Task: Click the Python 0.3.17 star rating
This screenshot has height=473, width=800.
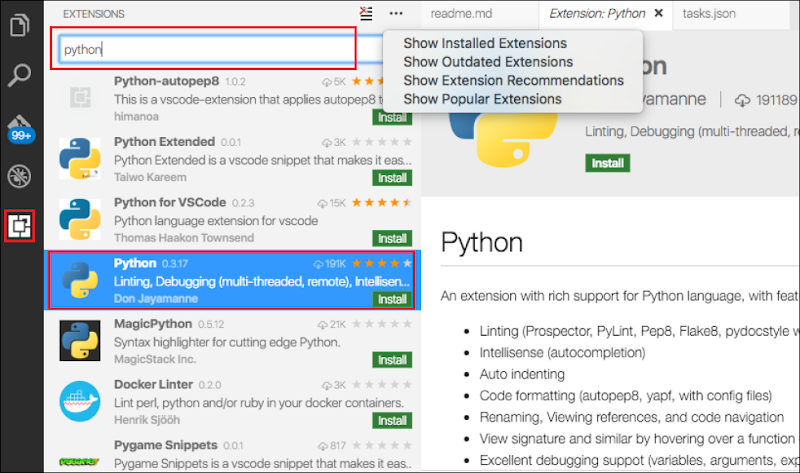Action: (382, 263)
